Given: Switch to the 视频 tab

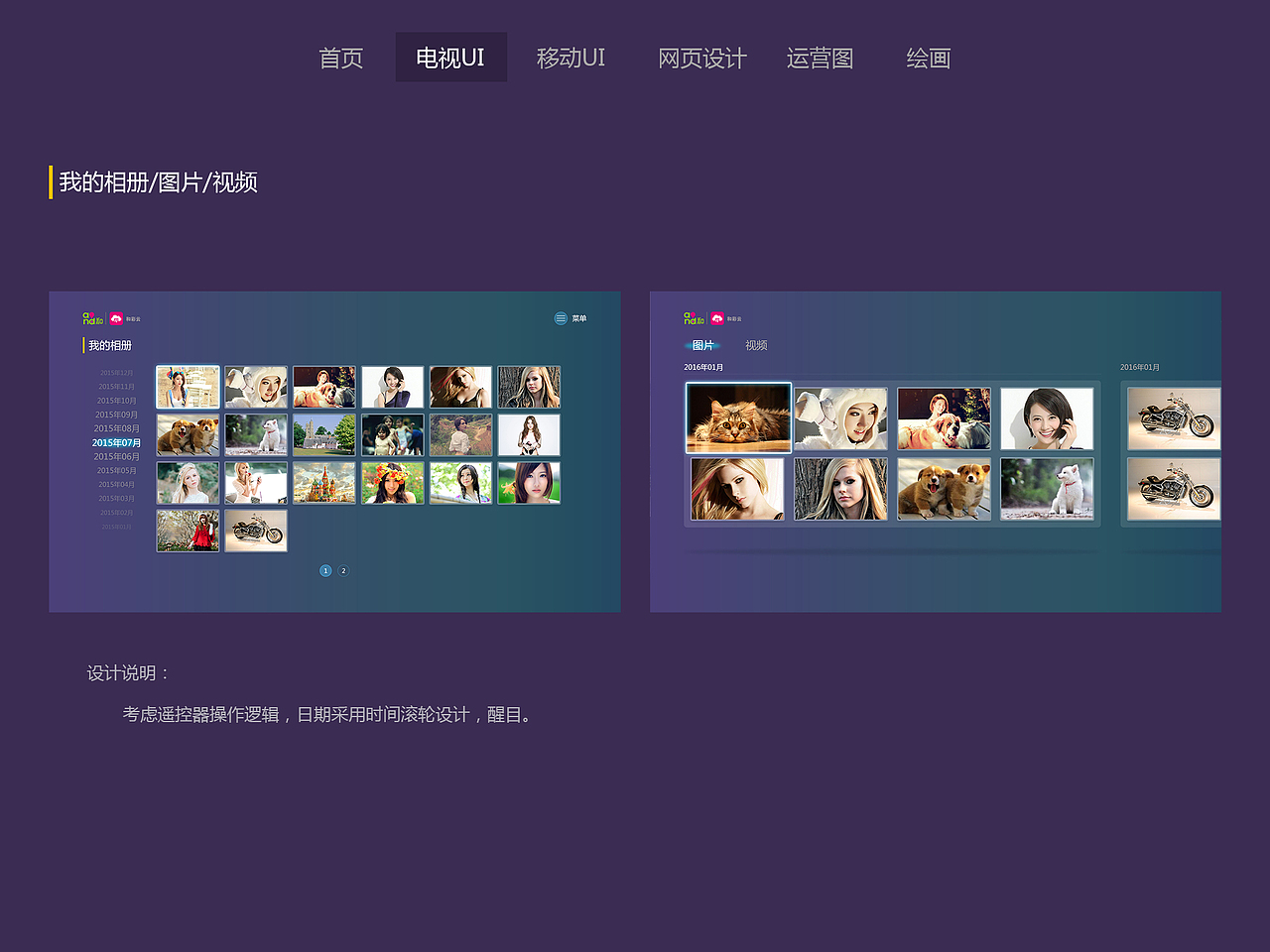Looking at the screenshot, I should [756, 345].
